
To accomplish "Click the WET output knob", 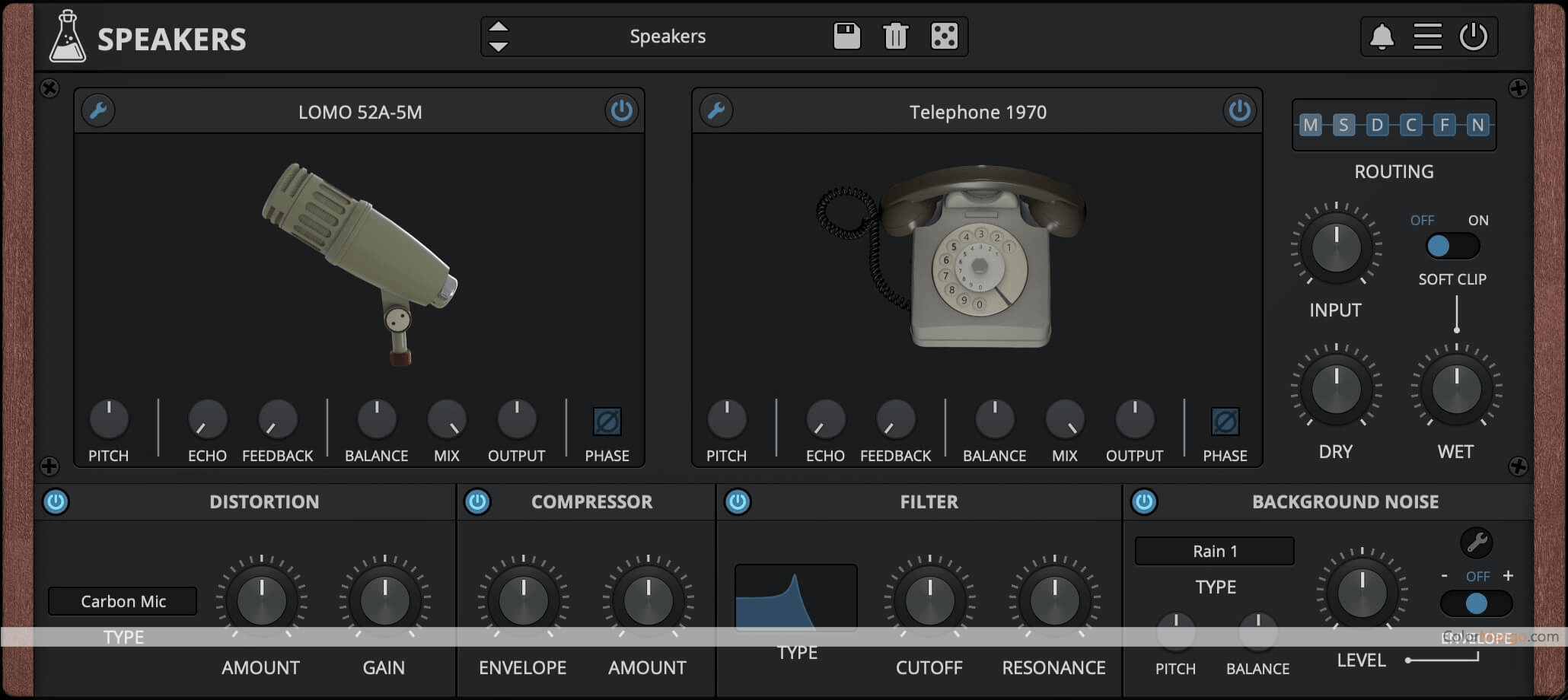I will (x=1456, y=389).
